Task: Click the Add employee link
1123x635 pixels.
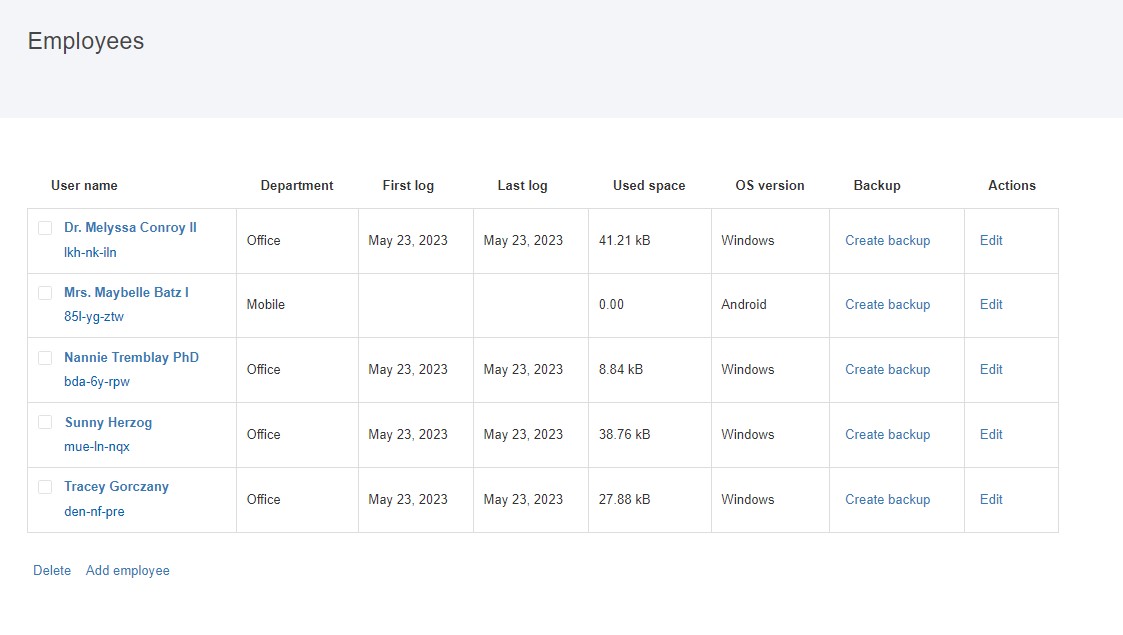Action: tap(127, 571)
